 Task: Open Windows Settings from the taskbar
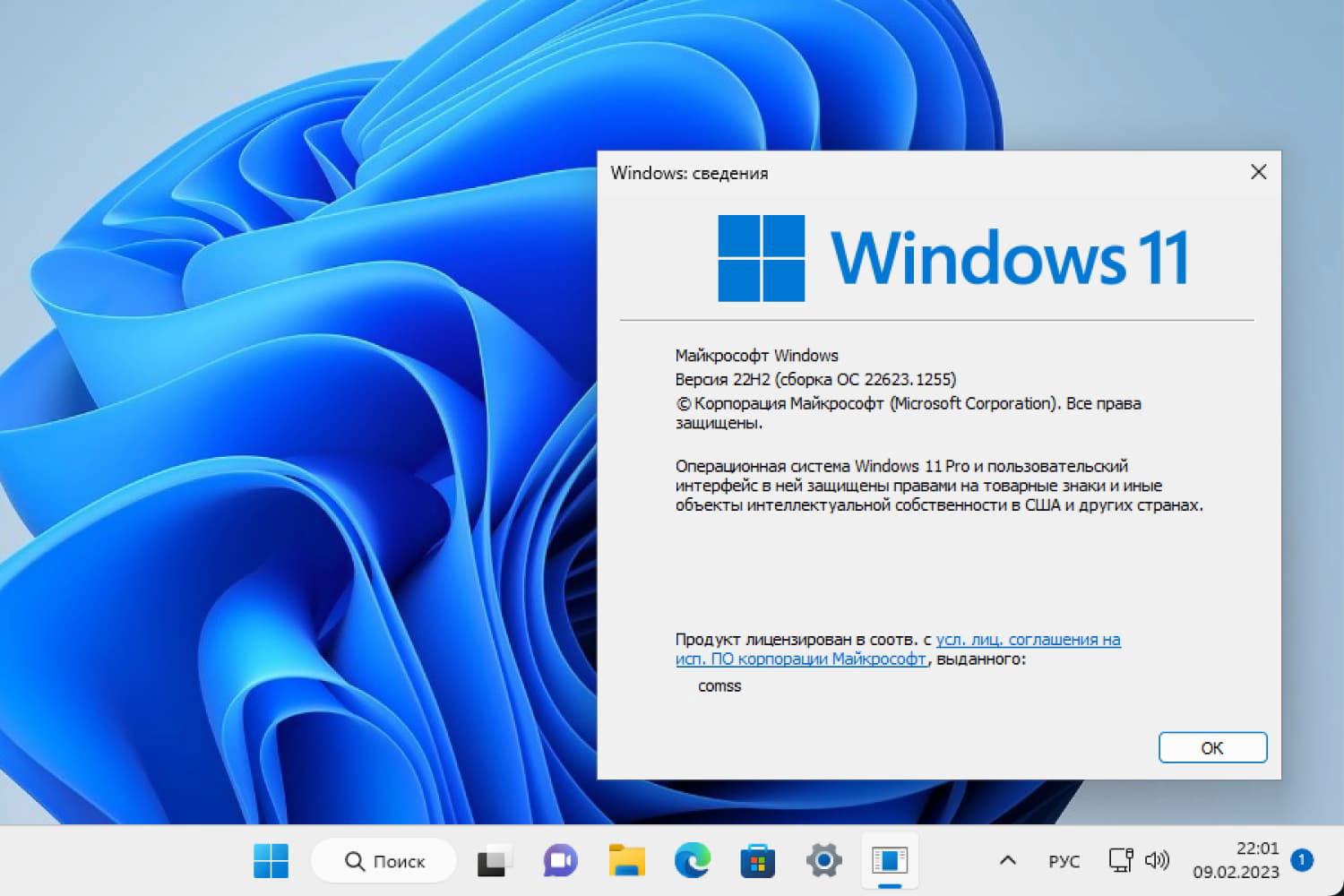(824, 861)
